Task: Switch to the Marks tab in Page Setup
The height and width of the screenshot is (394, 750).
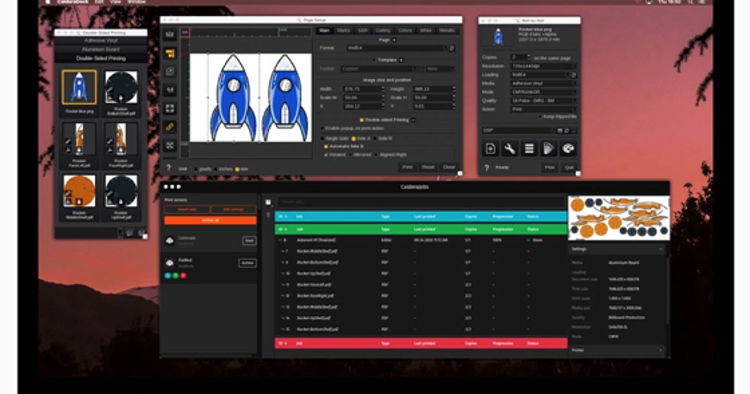Action: pyautogui.click(x=343, y=31)
